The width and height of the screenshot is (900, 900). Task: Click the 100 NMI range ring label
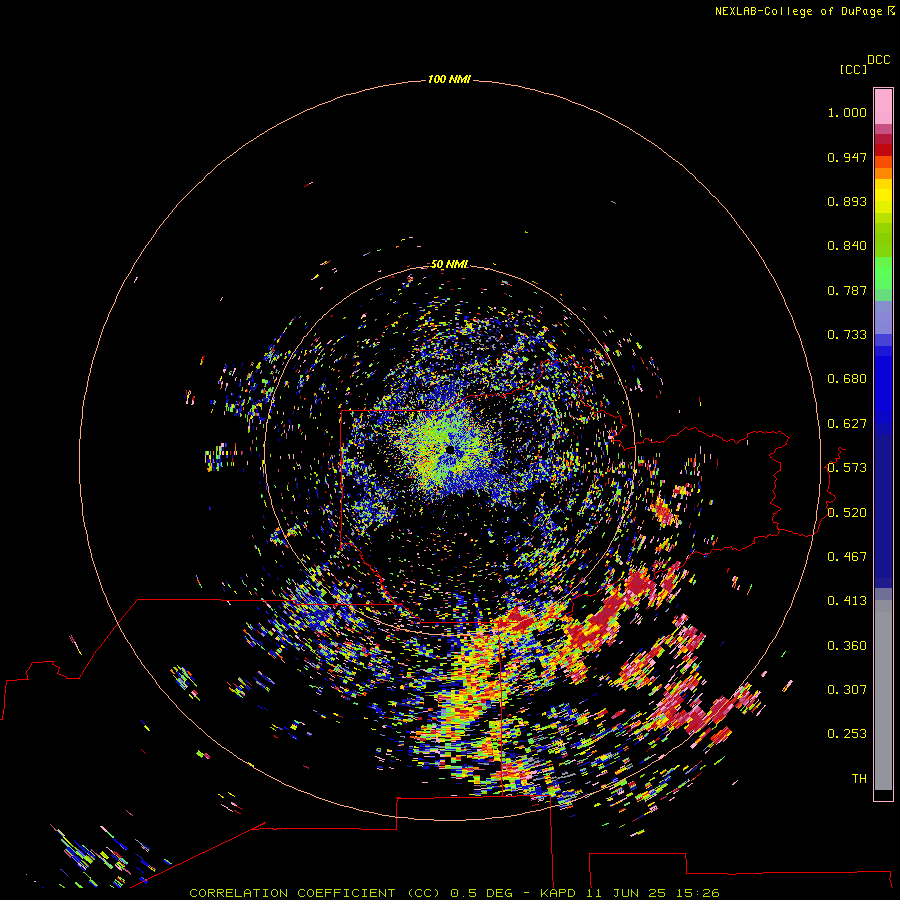[449, 79]
